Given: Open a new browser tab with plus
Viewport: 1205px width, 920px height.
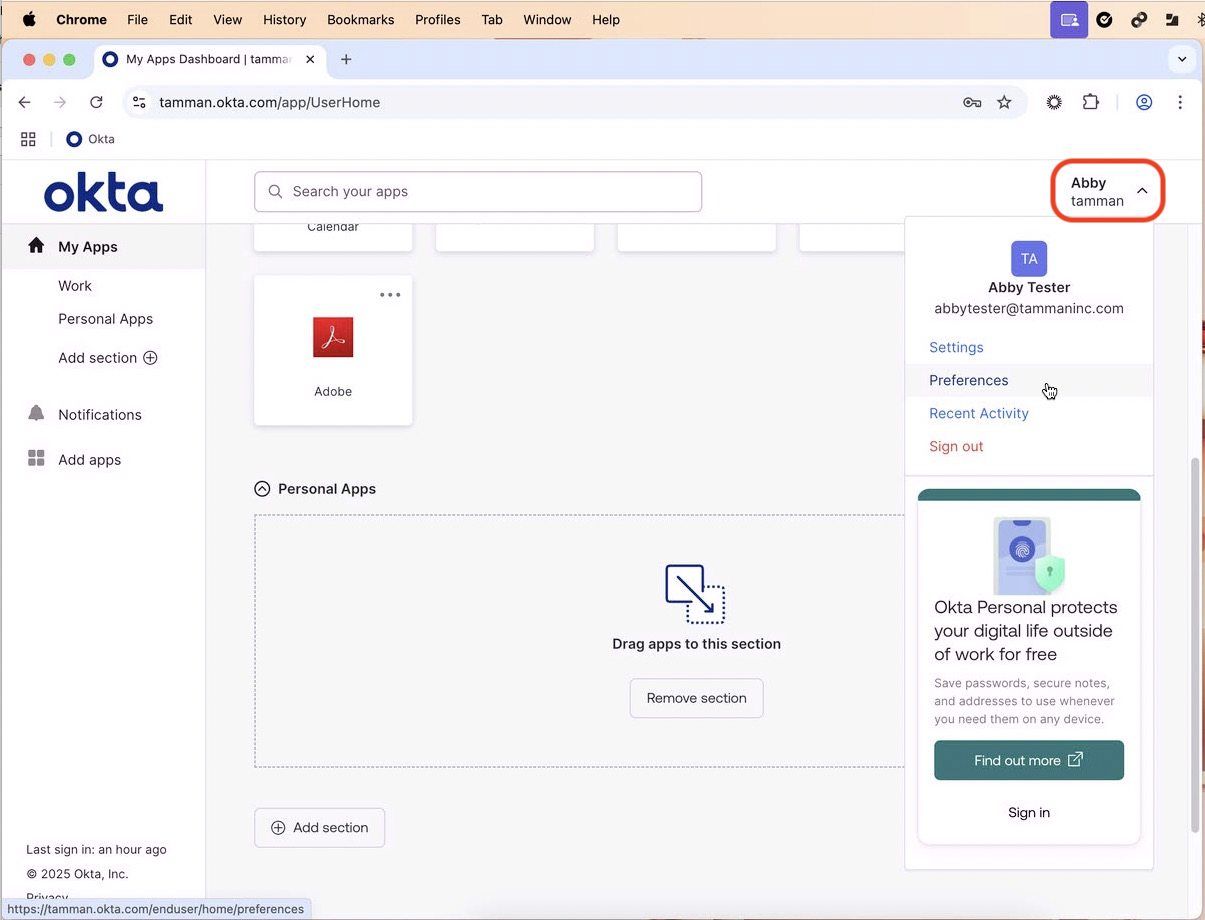Looking at the screenshot, I should [346, 59].
